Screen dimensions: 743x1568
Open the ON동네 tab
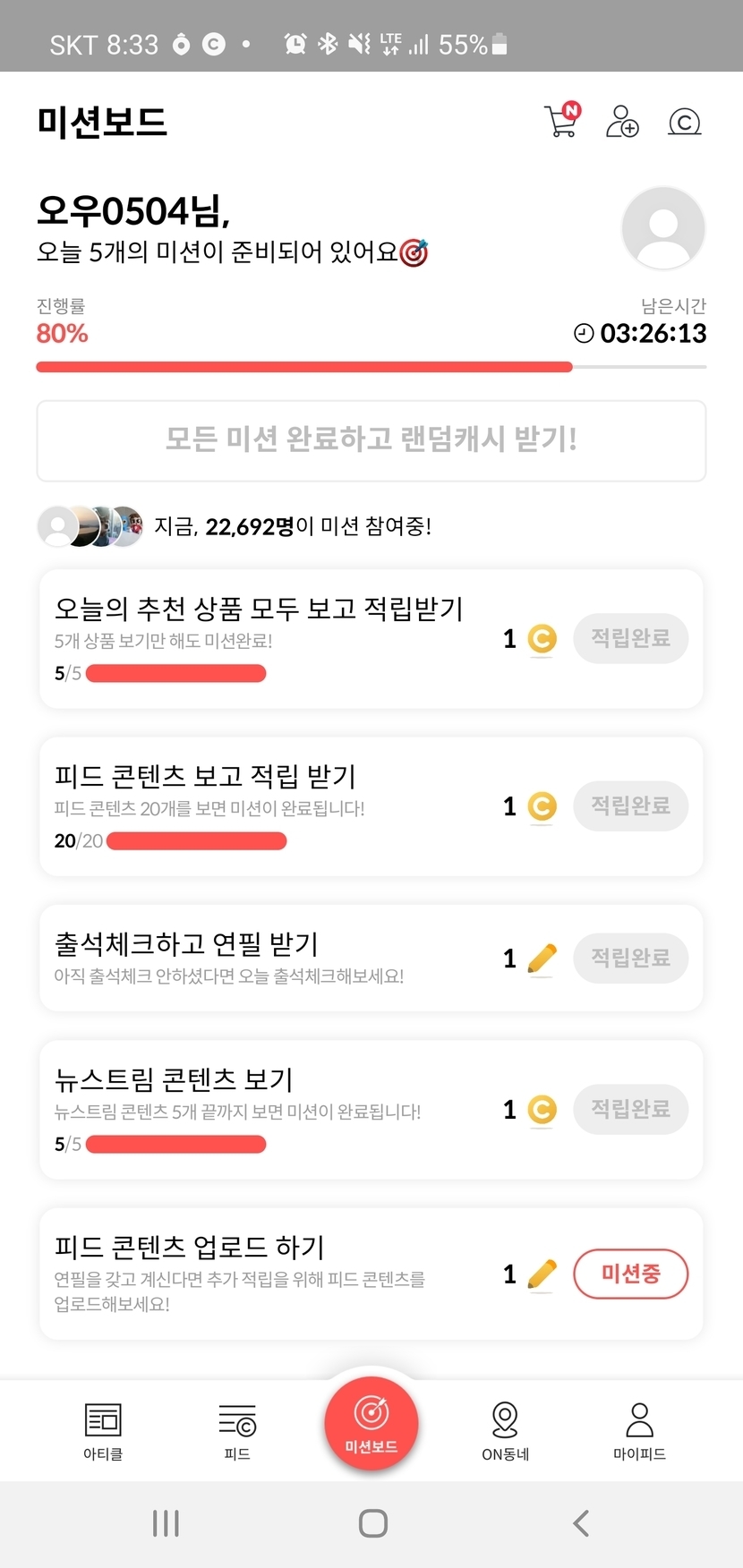point(505,1430)
